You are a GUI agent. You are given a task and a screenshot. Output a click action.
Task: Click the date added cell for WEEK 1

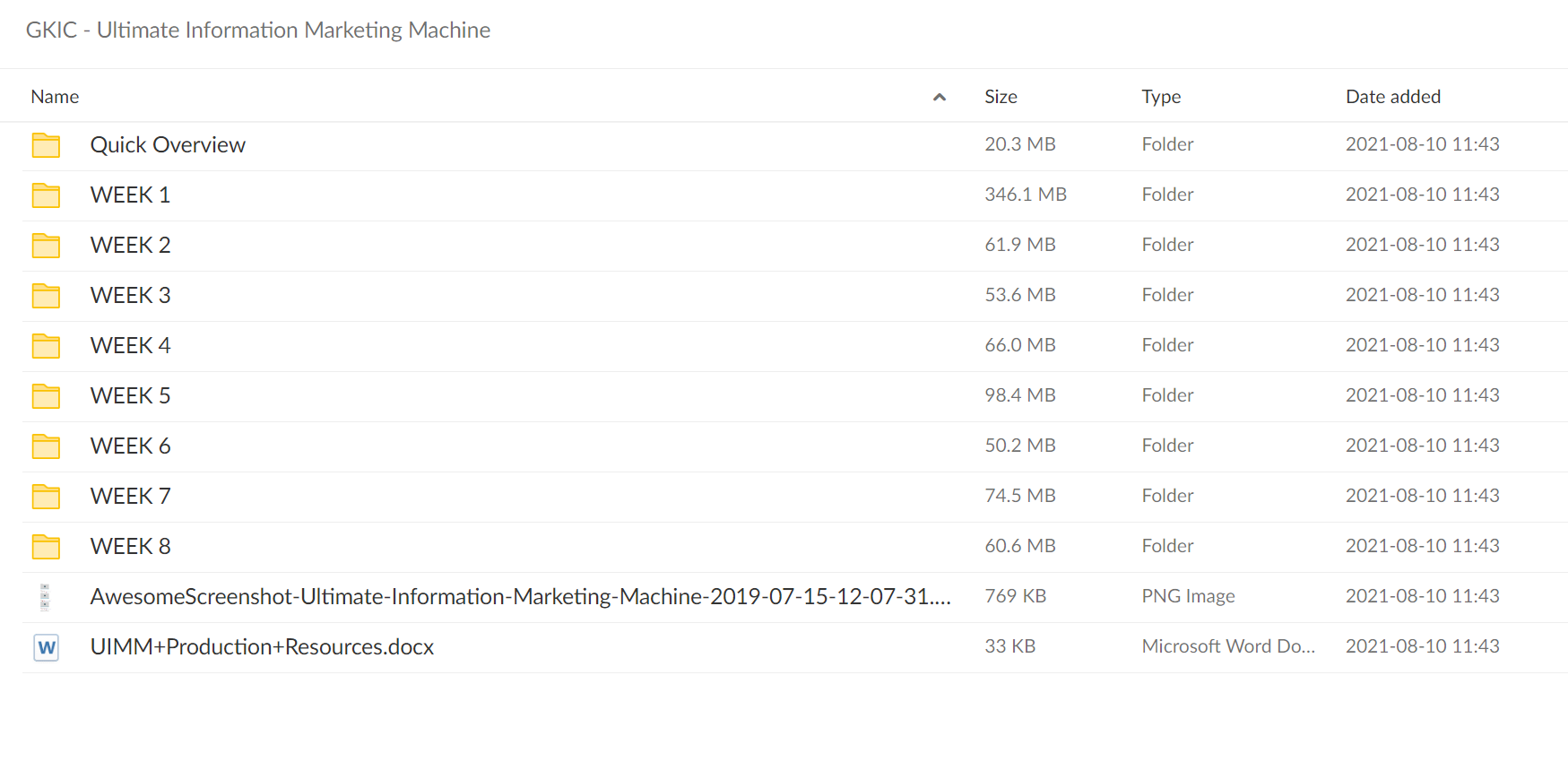pyautogui.click(x=1423, y=195)
